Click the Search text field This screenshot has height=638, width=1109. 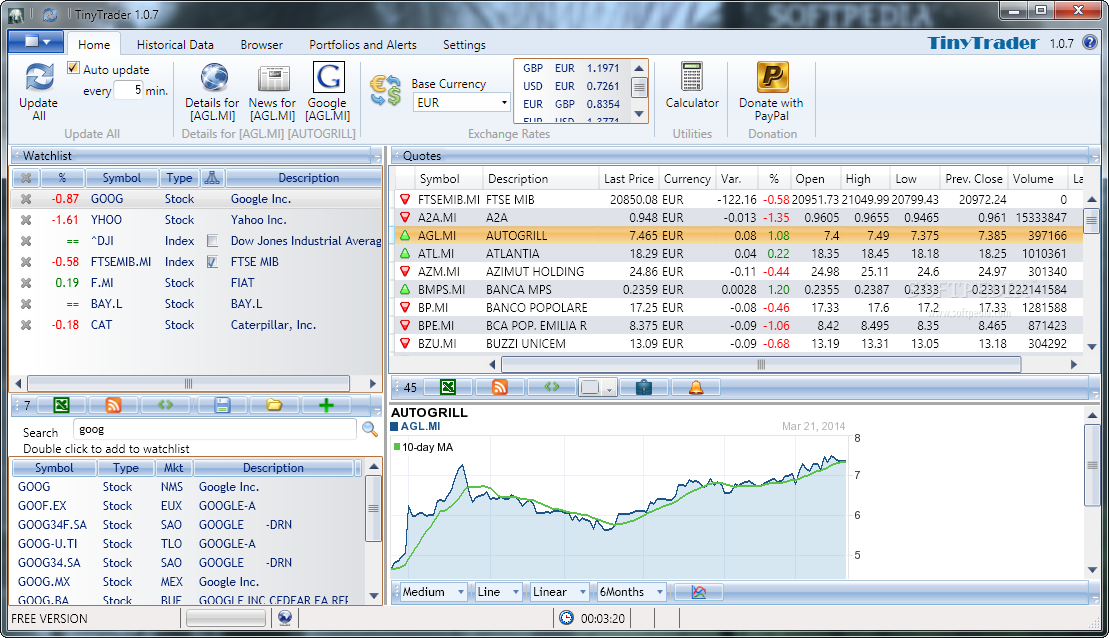pyautogui.click(x=215, y=429)
